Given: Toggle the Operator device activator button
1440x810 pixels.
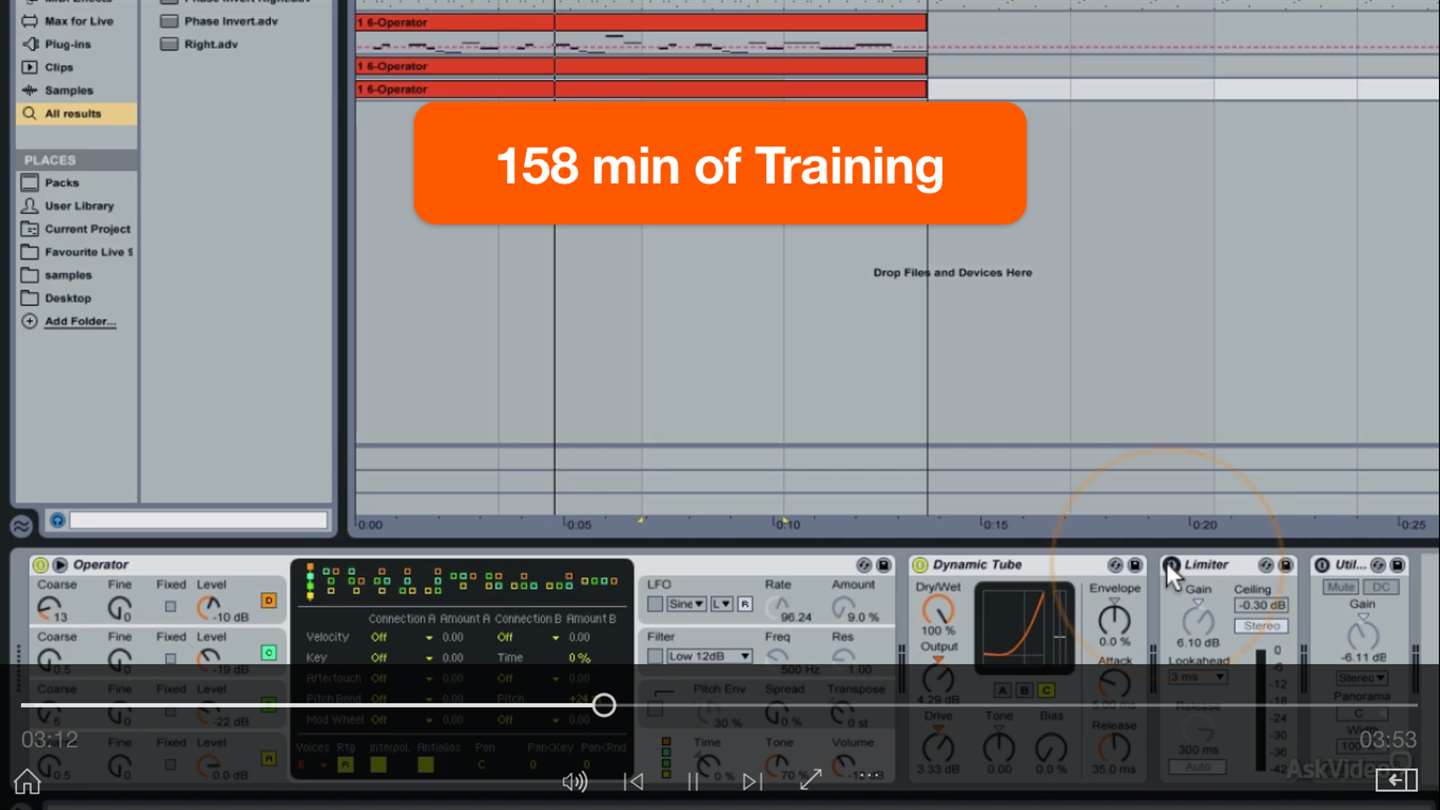Looking at the screenshot, I should [40, 565].
